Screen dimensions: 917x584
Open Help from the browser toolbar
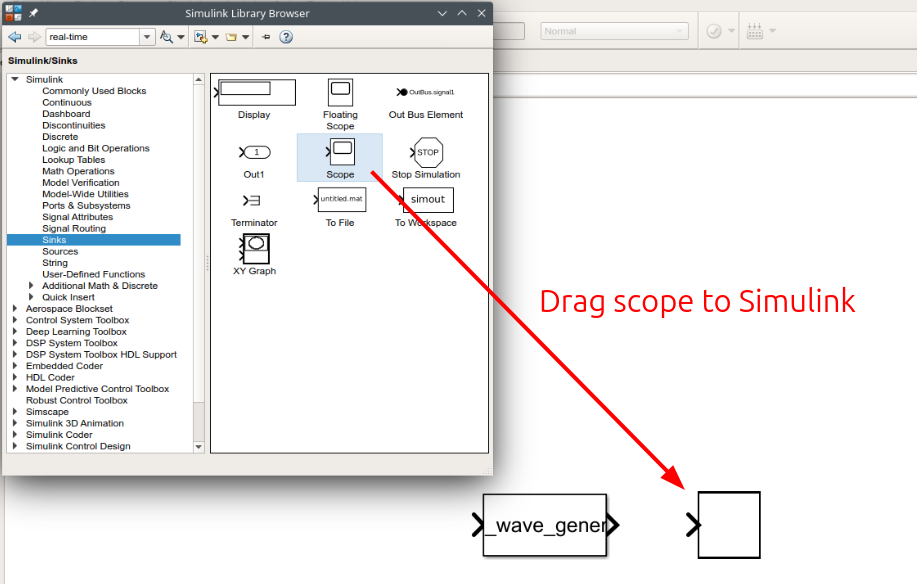tap(286, 37)
